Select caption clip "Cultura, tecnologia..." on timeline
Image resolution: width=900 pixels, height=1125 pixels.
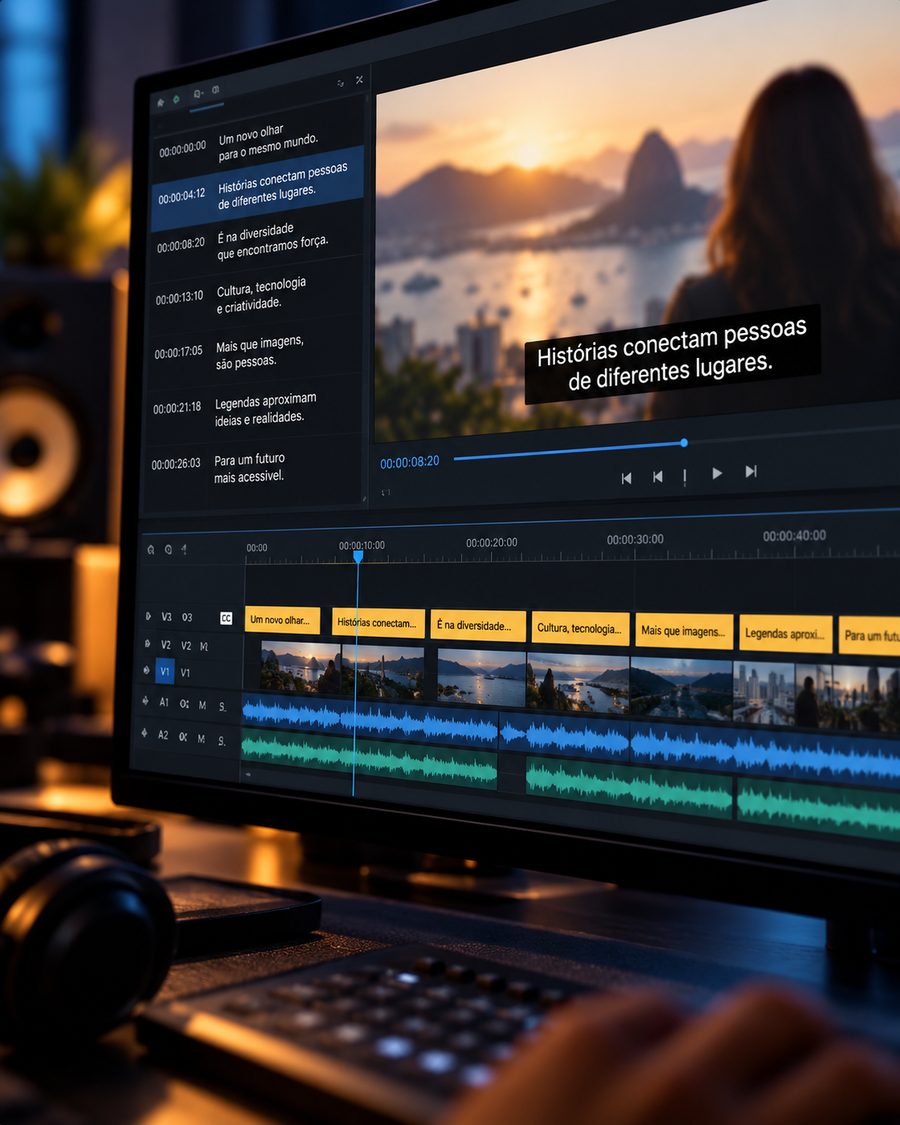coord(580,628)
